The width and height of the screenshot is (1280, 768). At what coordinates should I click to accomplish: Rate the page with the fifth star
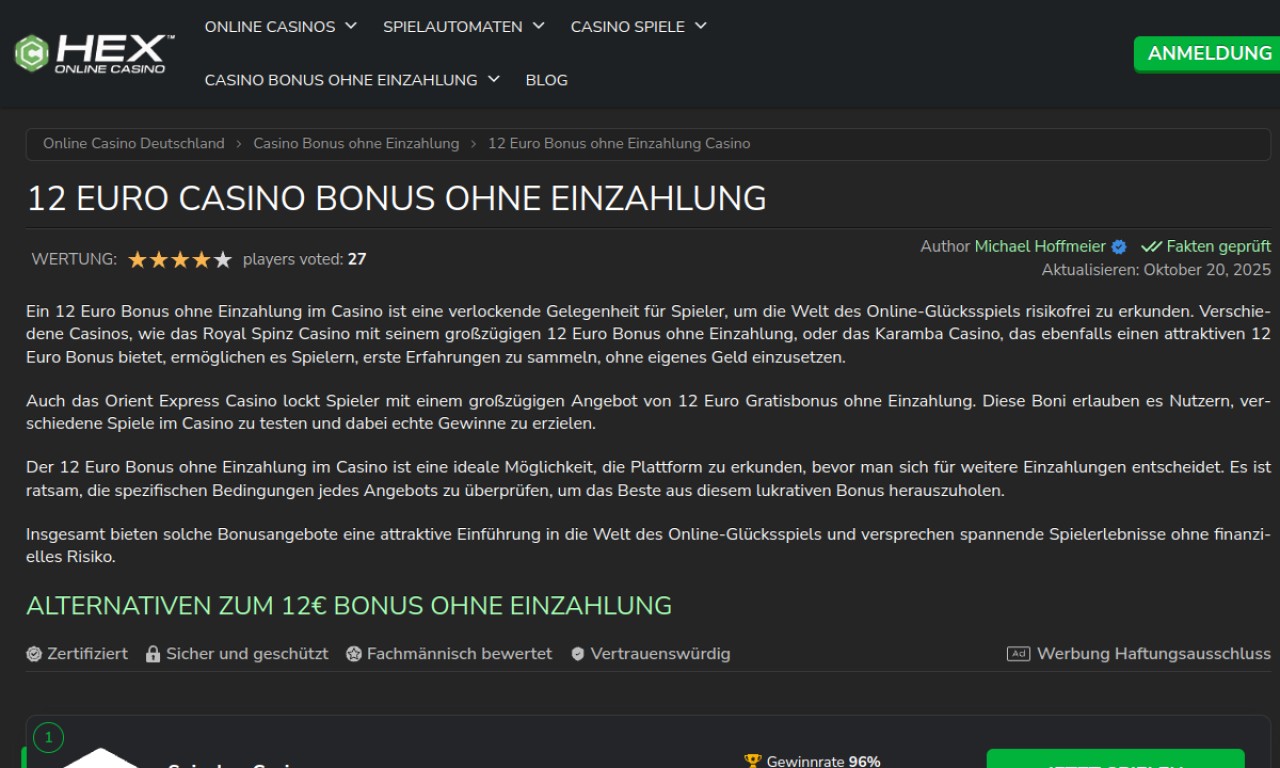click(223, 260)
